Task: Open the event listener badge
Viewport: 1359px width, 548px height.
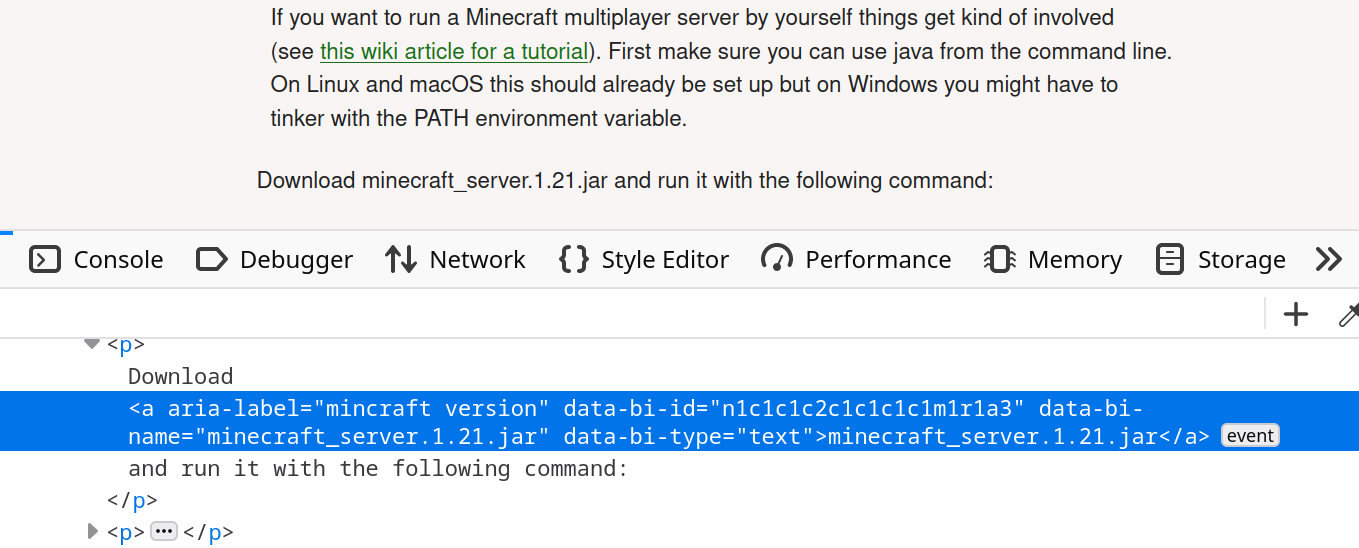Action: point(1250,436)
